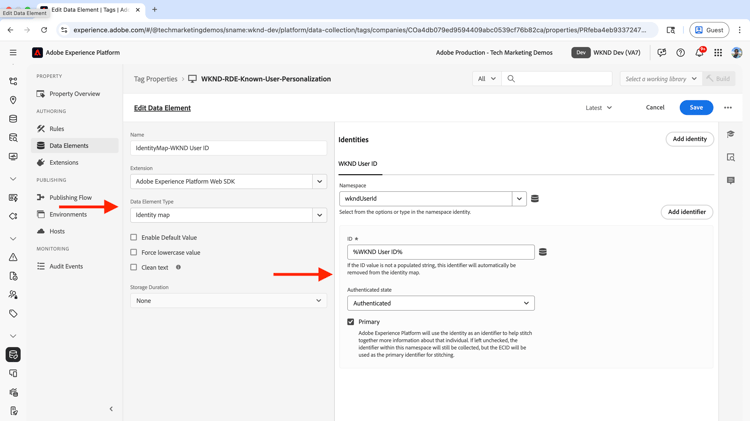This screenshot has width=750, height=421.
Task: Expand the Namespace dropdown arrow
Action: 519,199
